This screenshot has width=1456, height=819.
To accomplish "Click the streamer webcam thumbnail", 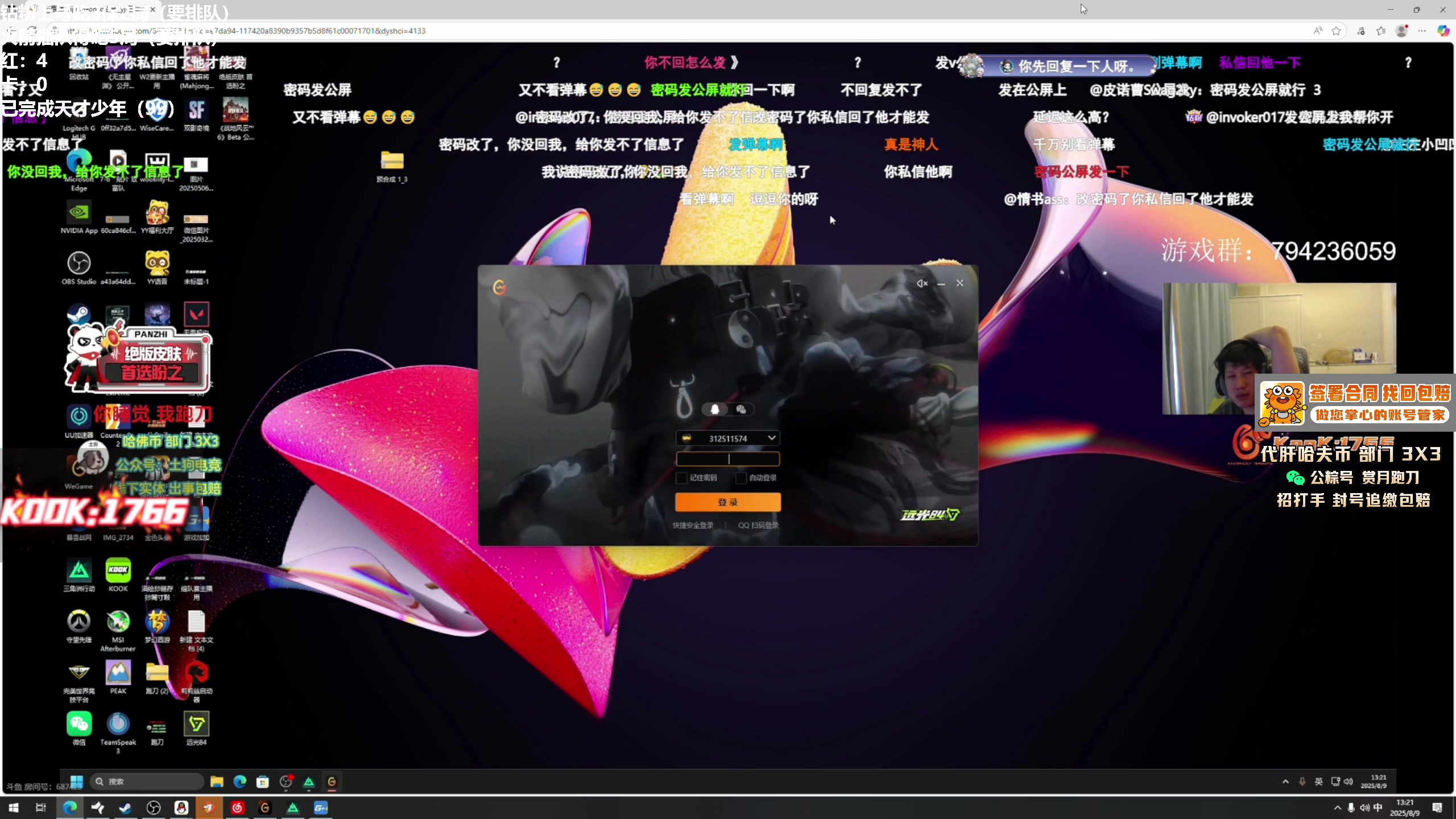I will click(x=1279, y=349).
